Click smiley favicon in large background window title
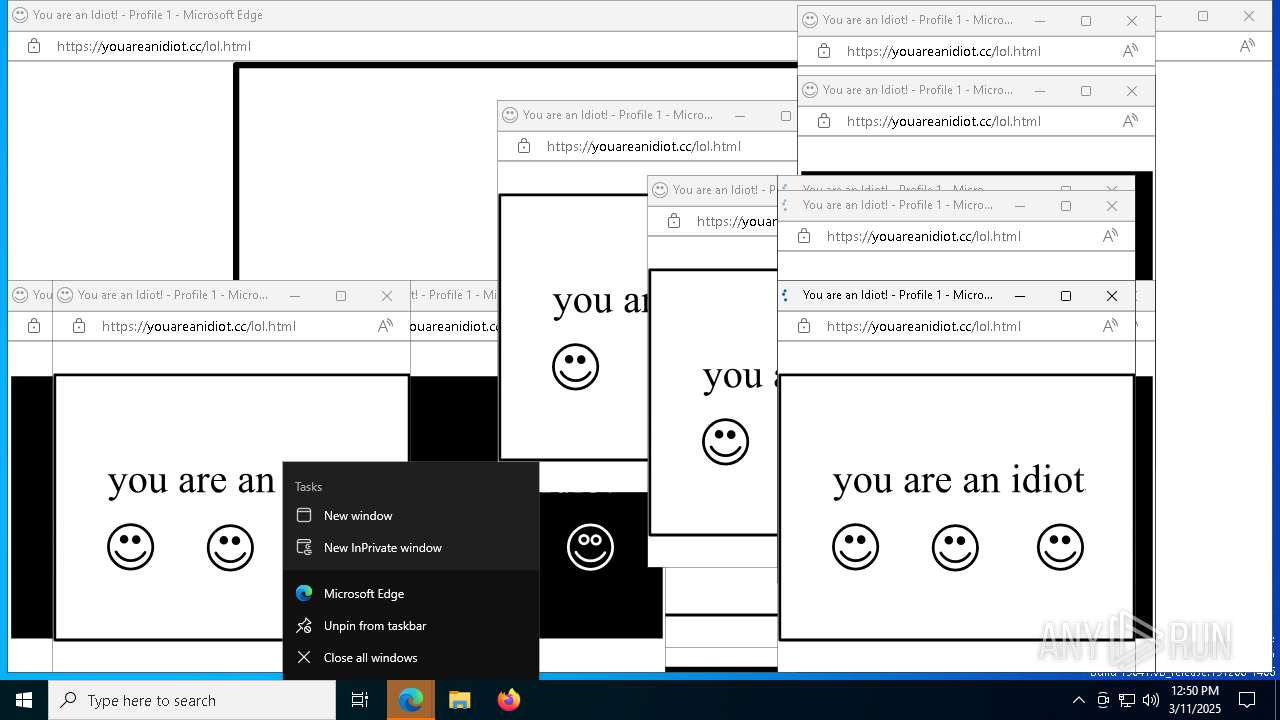Viewport: 1280px width, 720px height. pyautogui.click(x=19, y=15)
